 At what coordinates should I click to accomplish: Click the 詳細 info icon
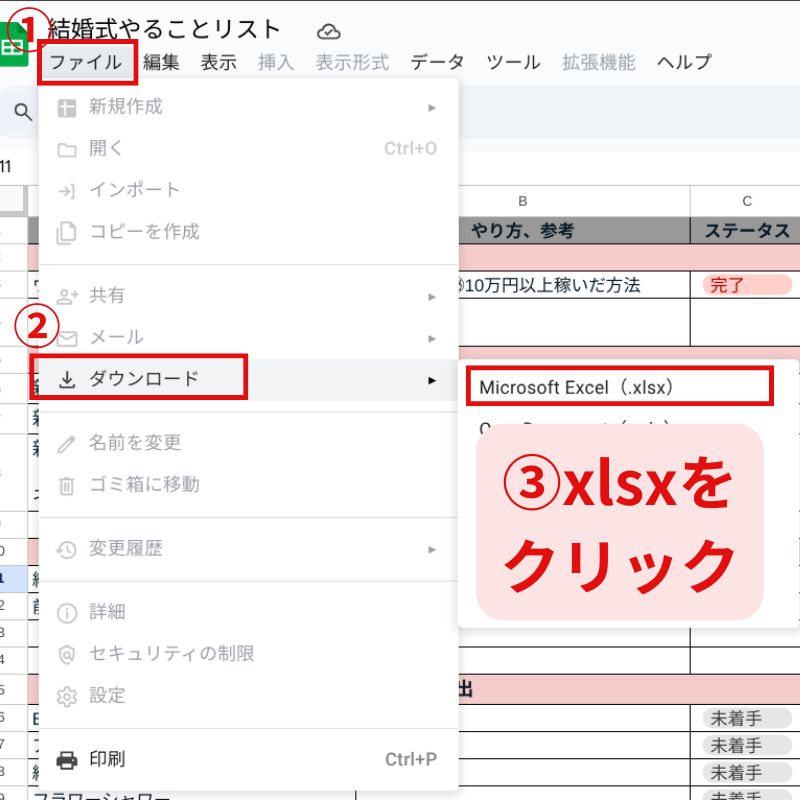[67, 613]
